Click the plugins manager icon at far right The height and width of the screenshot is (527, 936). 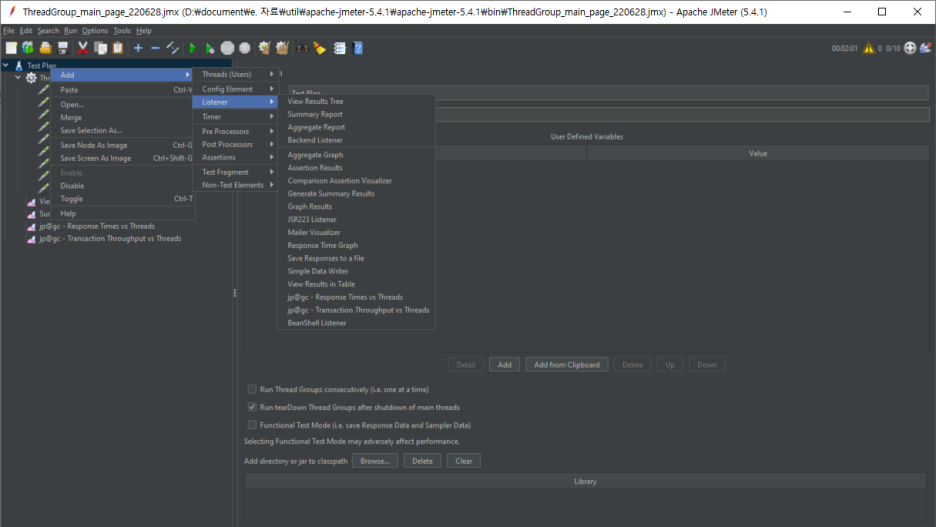pyautogui.click(x=926, y=48)
